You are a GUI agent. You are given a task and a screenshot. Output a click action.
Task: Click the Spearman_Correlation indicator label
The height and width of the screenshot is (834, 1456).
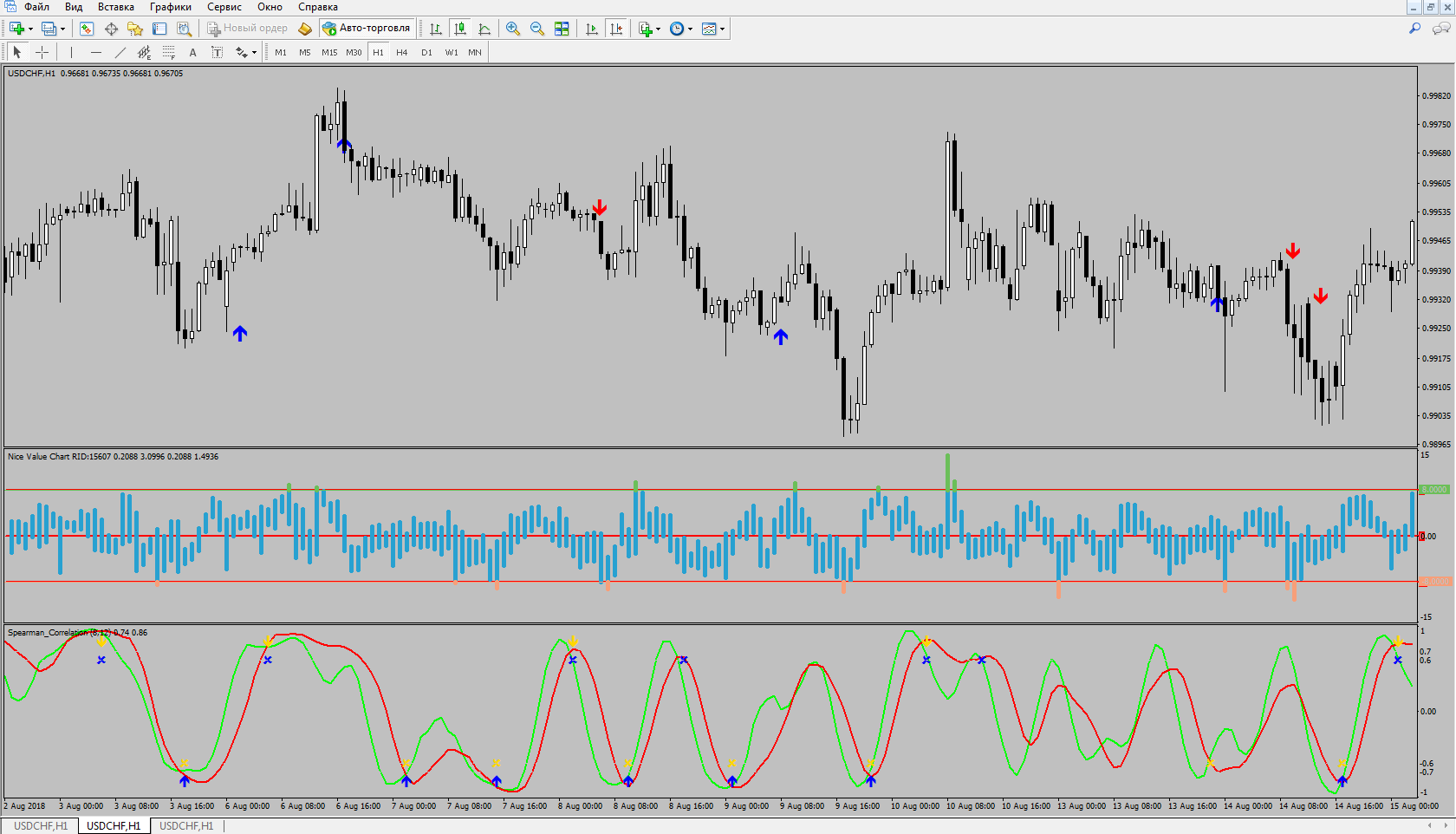pyautogui.click(x=77, y=633)
